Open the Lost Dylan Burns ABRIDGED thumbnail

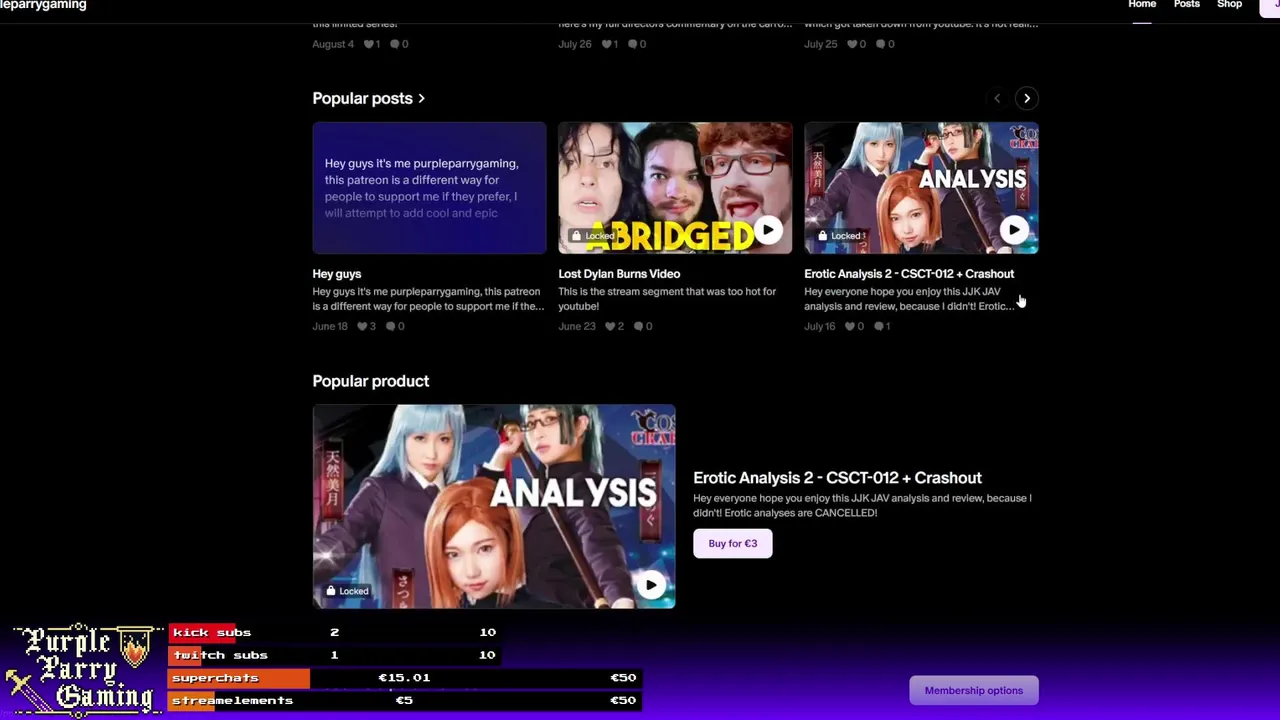click(675, 188)
